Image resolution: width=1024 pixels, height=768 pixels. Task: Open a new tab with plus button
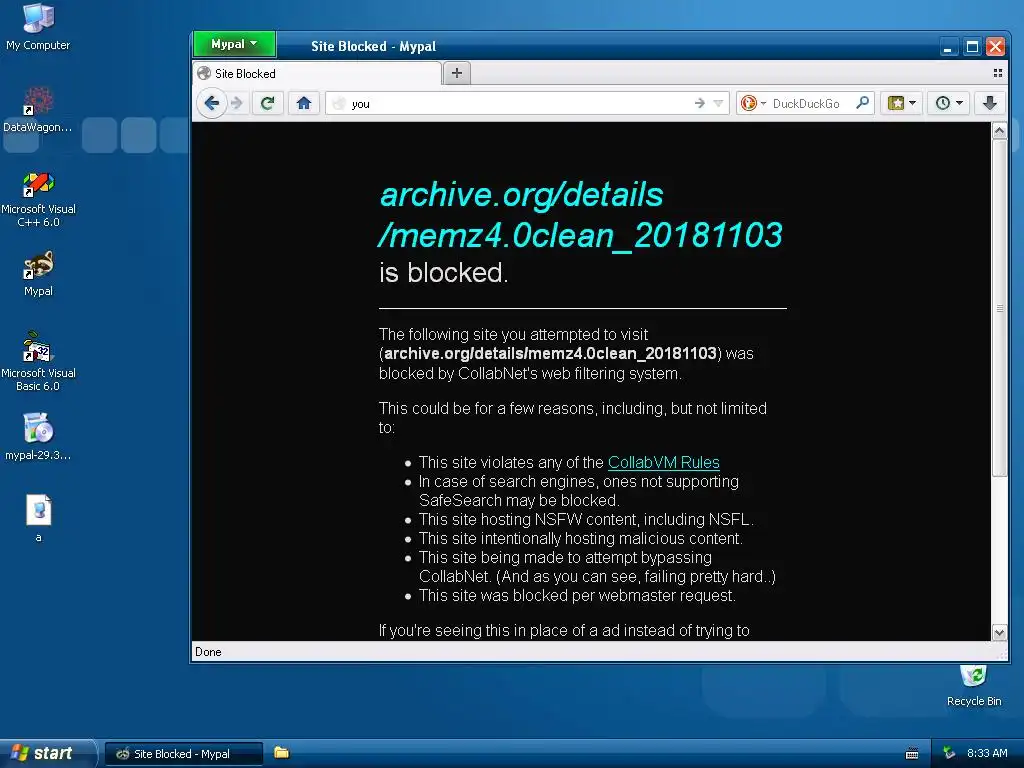click(456, 73)
